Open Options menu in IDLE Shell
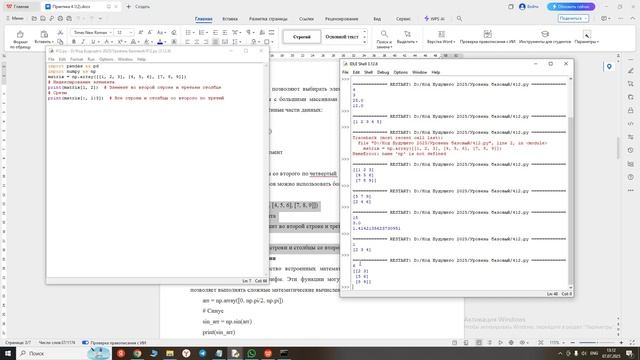640x360 pixels. pyautogui.click(x=400, y=72)
